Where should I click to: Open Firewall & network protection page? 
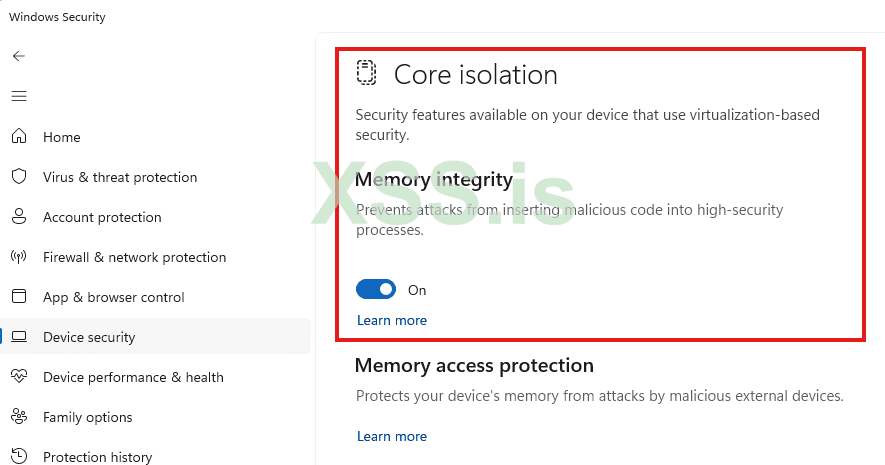click(x=134, y=257)
